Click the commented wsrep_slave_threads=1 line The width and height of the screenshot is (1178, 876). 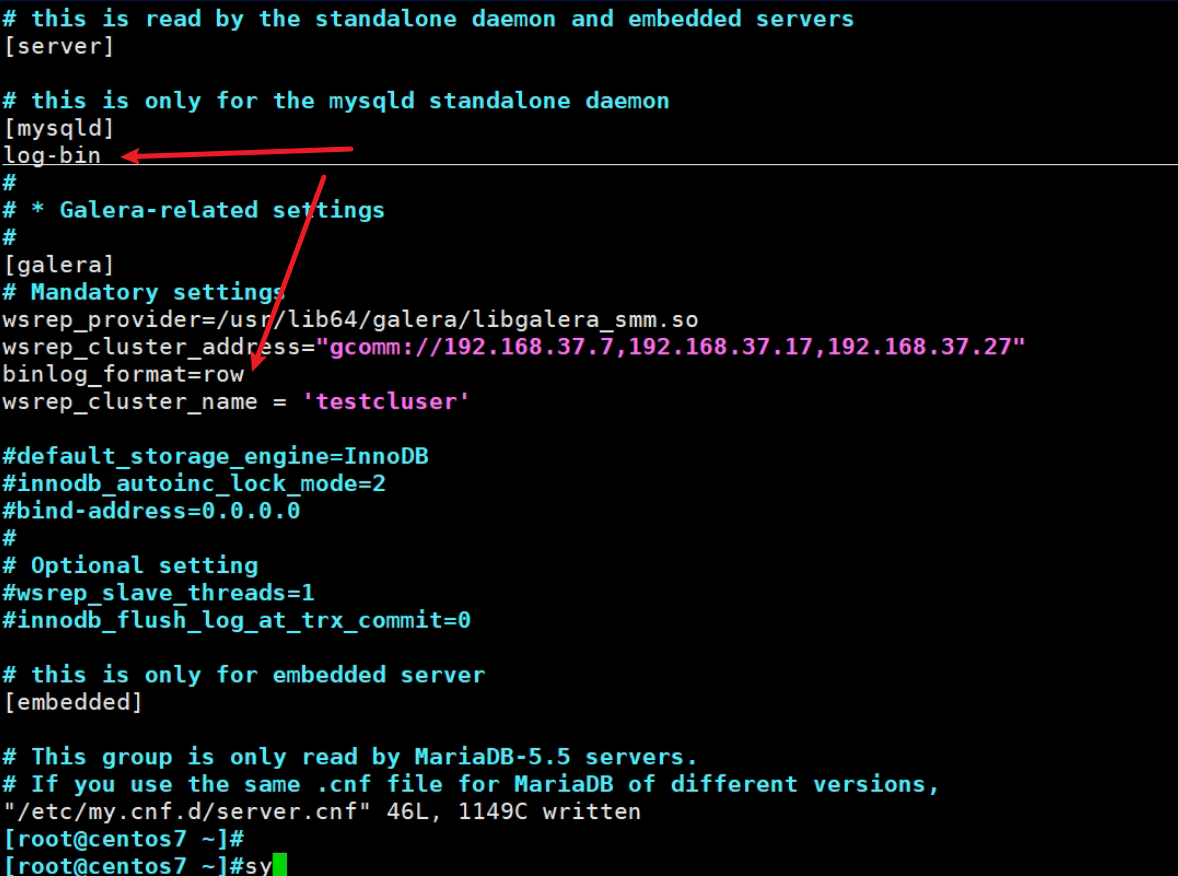(158, 593)
